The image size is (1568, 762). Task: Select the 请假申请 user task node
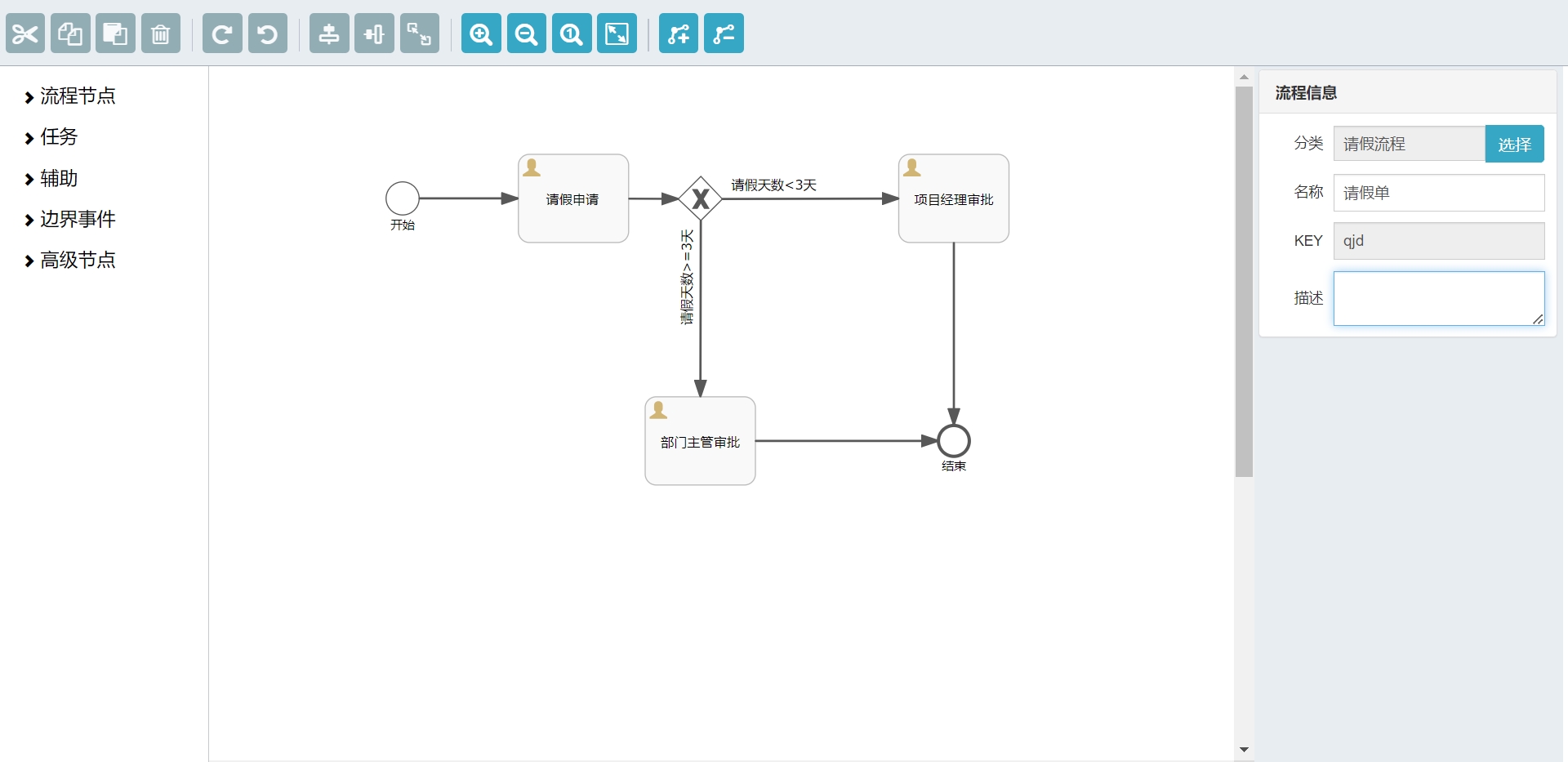click(x=573, y=198)
